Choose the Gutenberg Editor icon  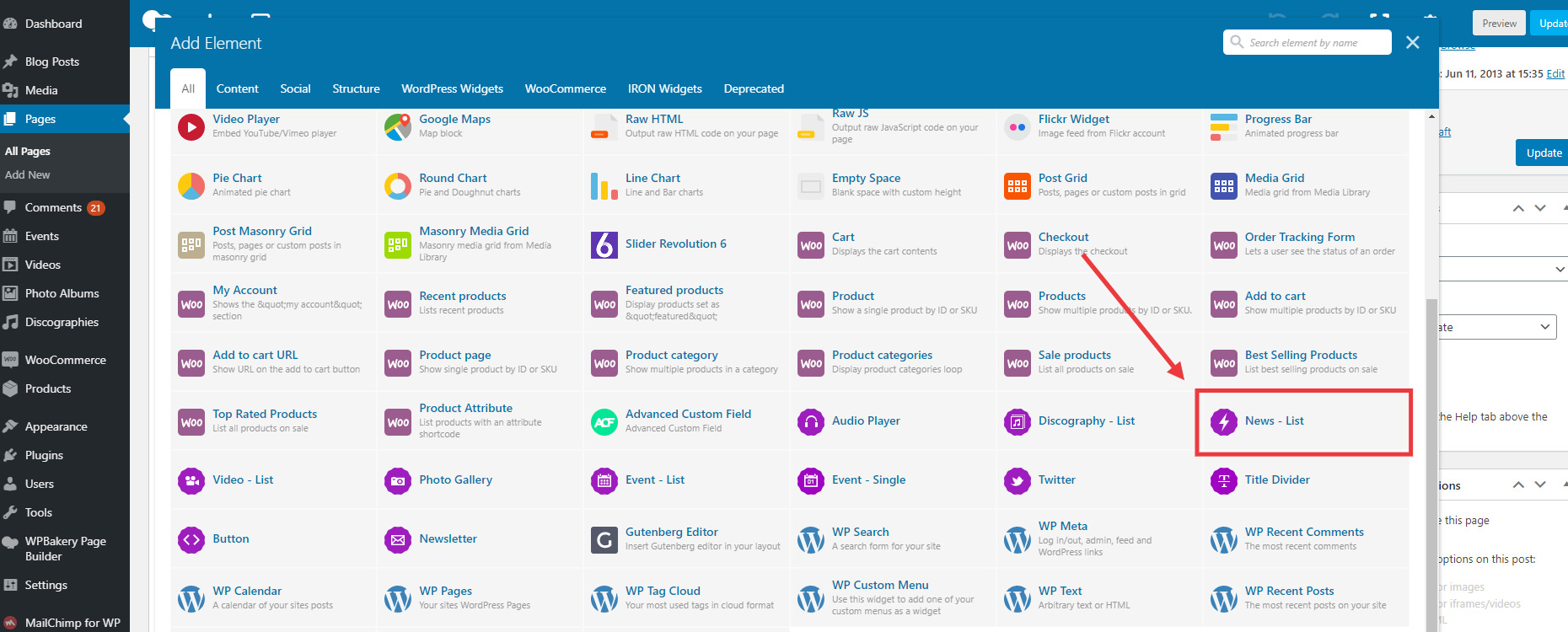tap(604, 540)
